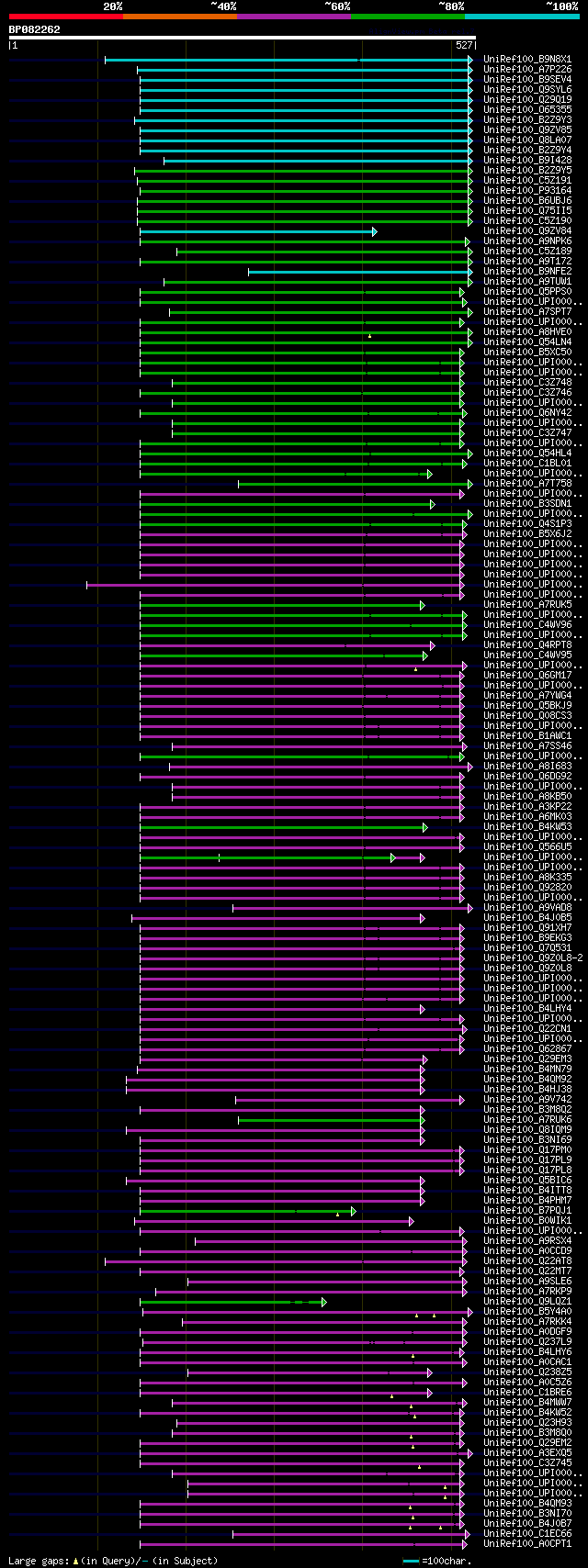The height and width of the screenshot is (1568, 588).
Task: Open hit UniRef100_B9N8X1
Action: coord(527,60)
